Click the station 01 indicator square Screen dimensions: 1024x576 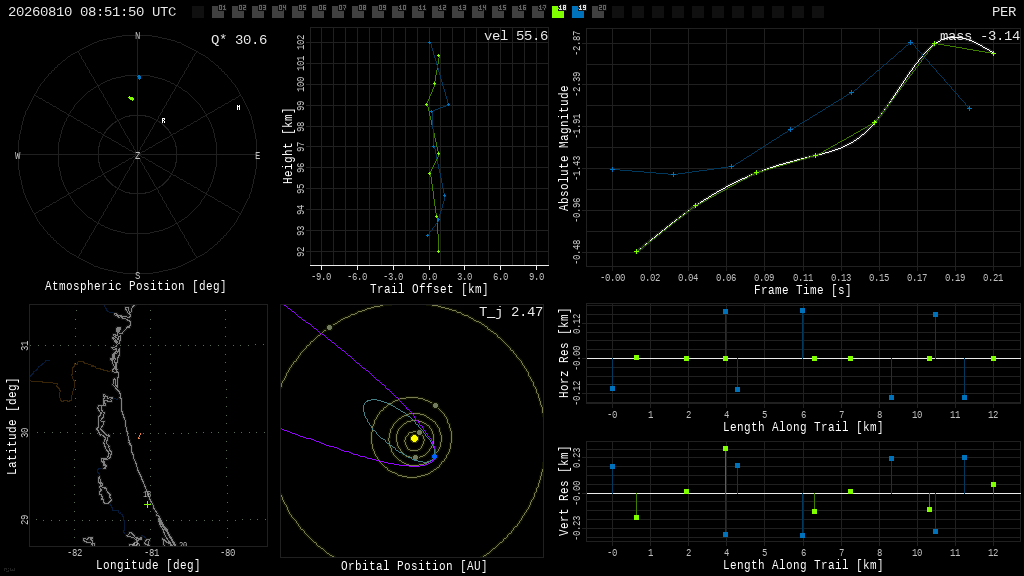pyautogui.click(x=218, y=11)
